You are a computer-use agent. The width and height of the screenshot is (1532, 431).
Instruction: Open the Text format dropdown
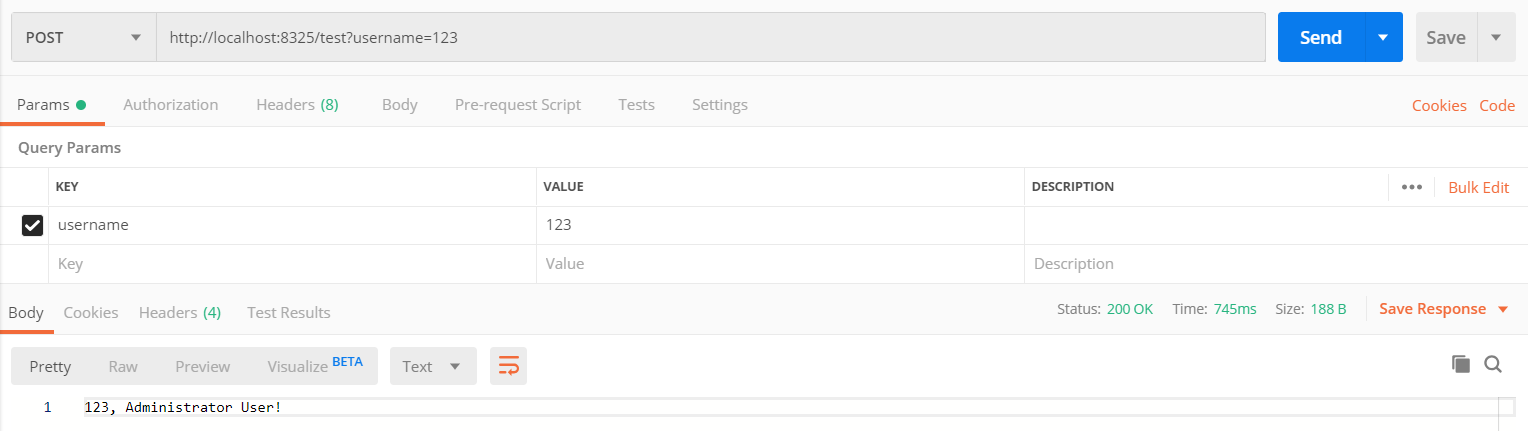coord(432,366)
